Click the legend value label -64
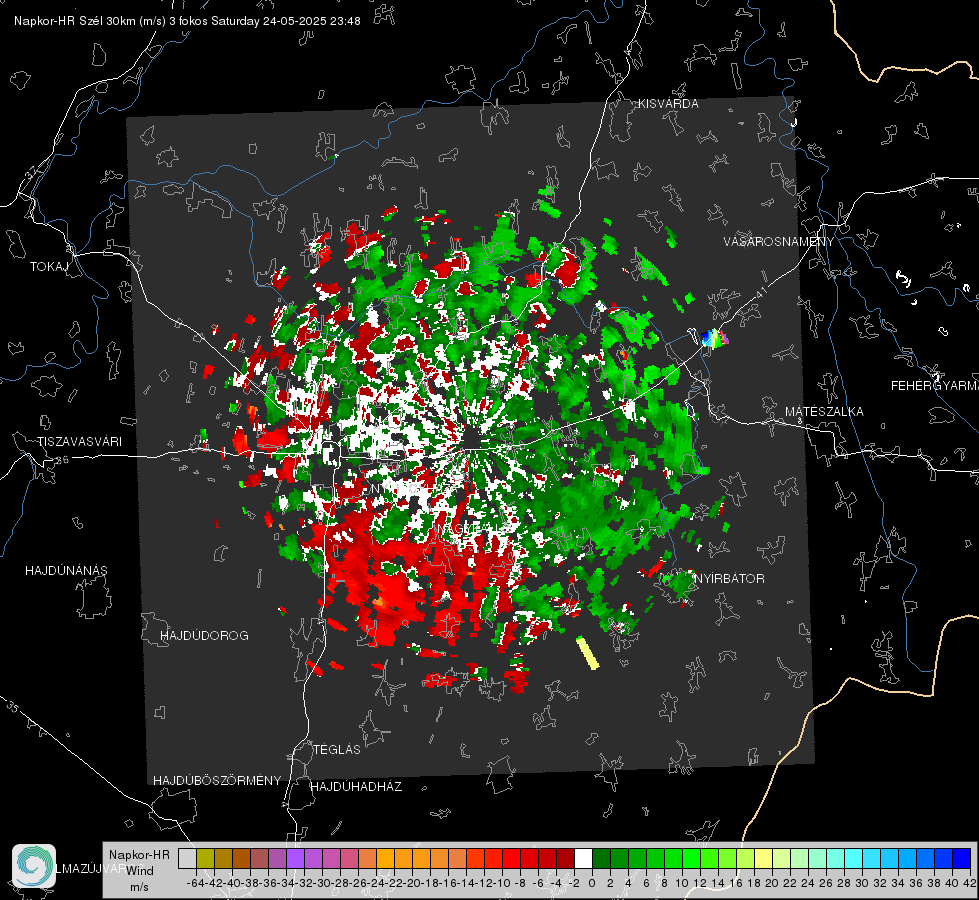Screen dimensions: 979x900 [195, 883]
